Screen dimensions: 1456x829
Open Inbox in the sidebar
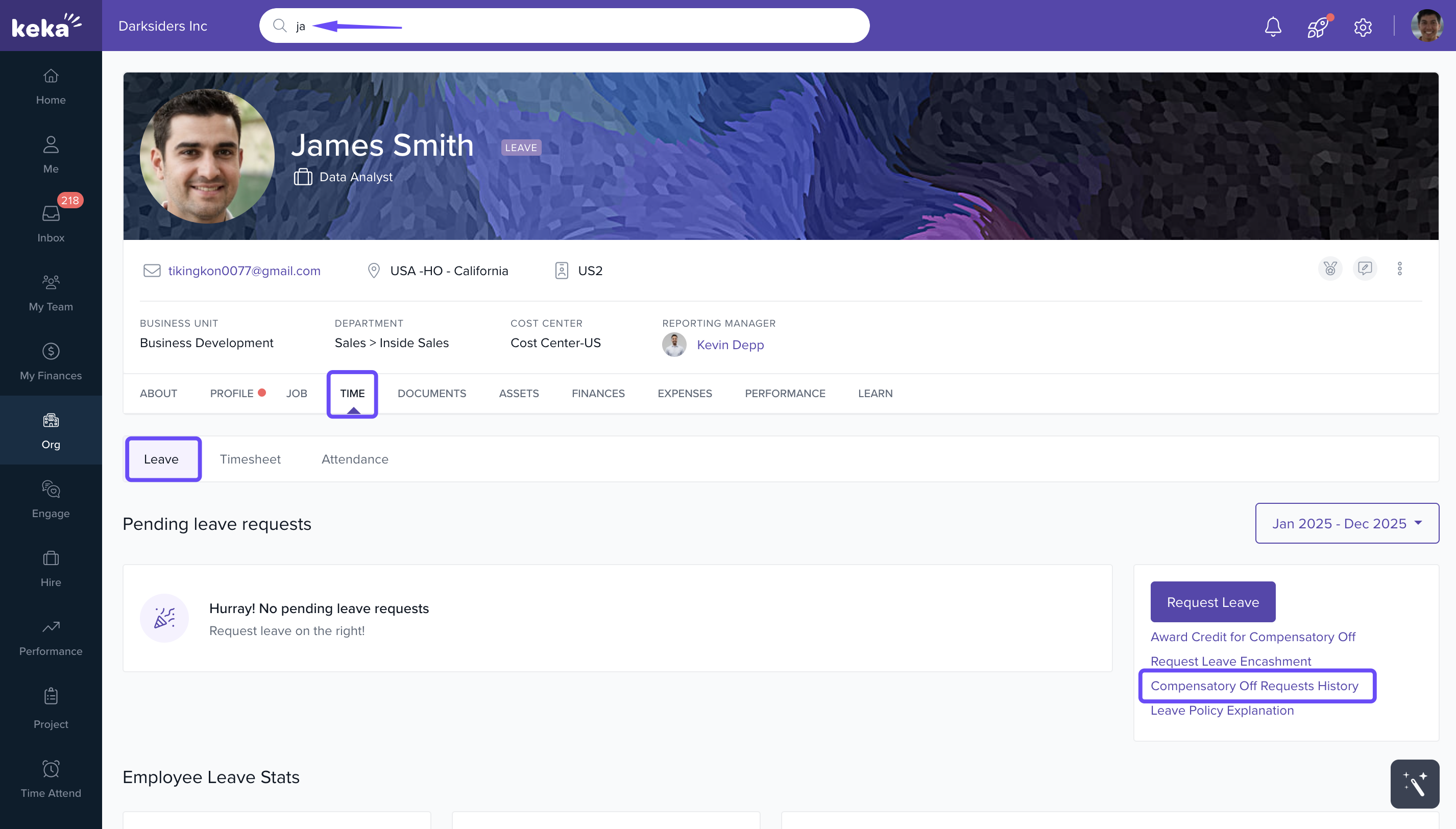[x=51, y=223]
